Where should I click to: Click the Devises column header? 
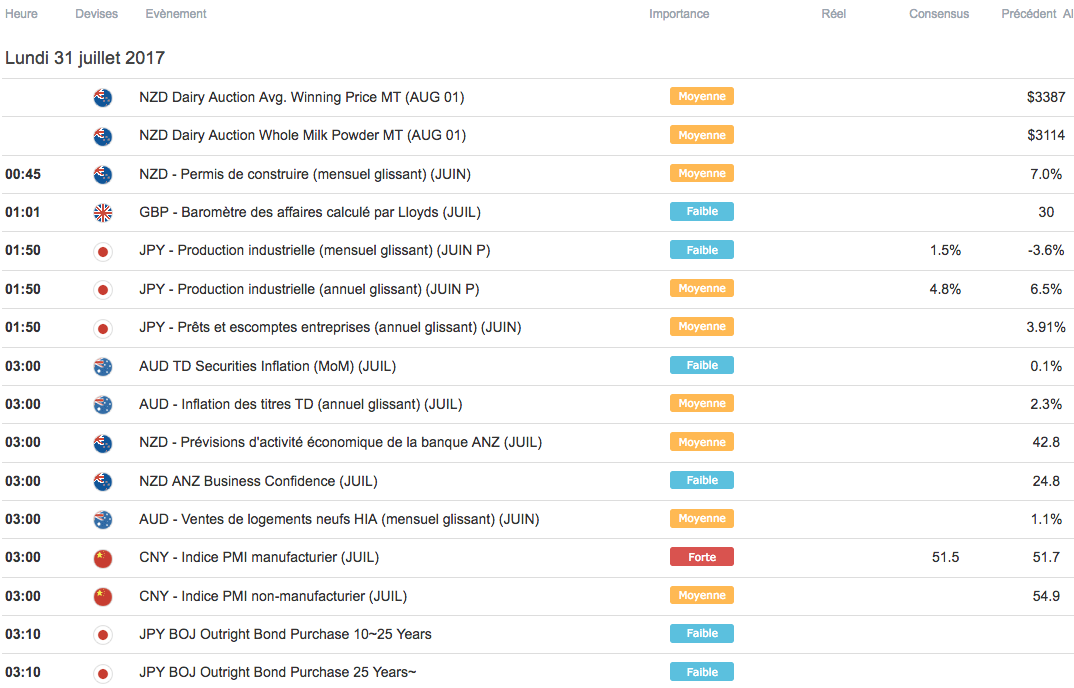tap(96, 14)
